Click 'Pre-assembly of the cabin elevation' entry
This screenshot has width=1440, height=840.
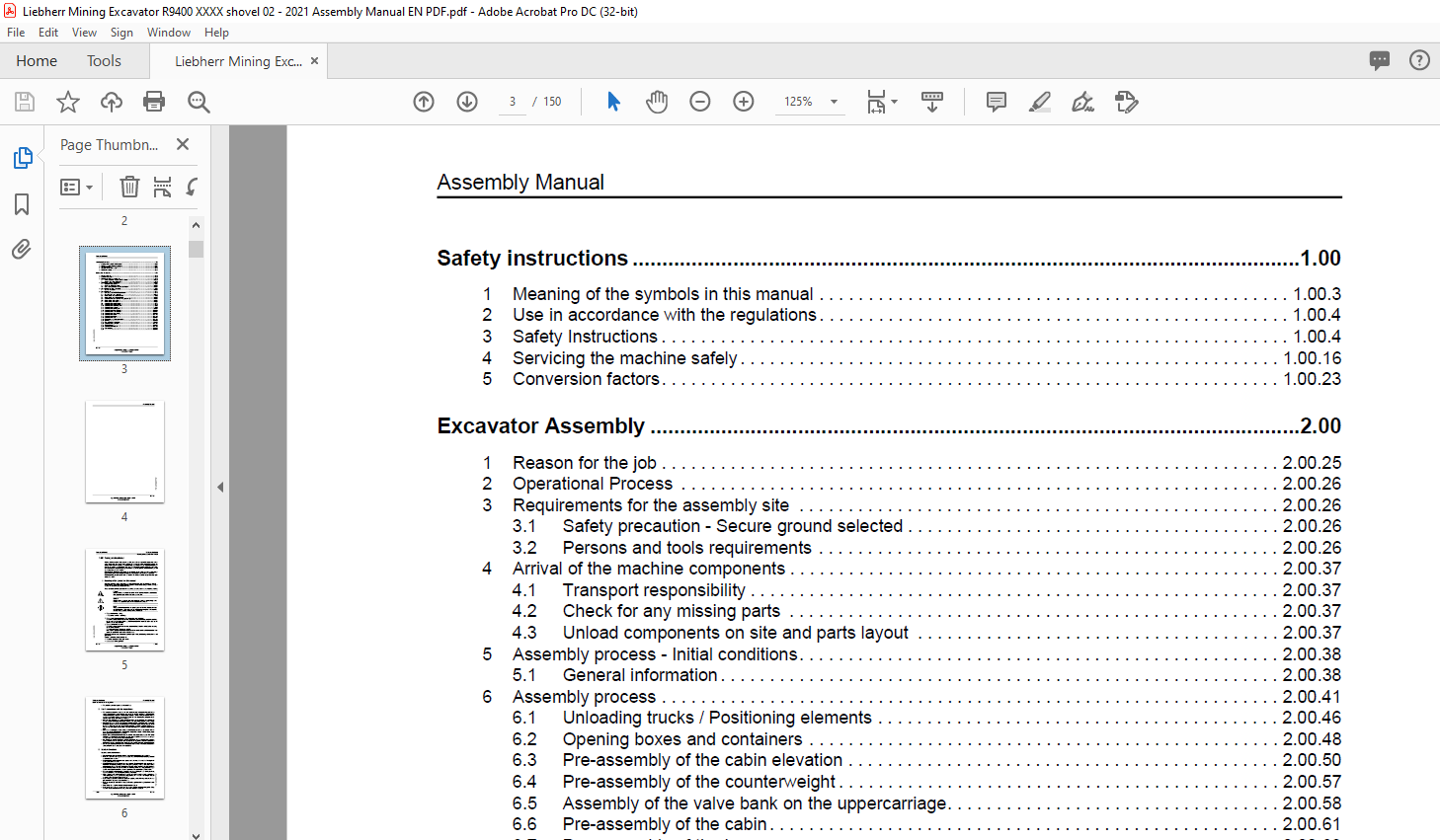click(x=703, y=760)
